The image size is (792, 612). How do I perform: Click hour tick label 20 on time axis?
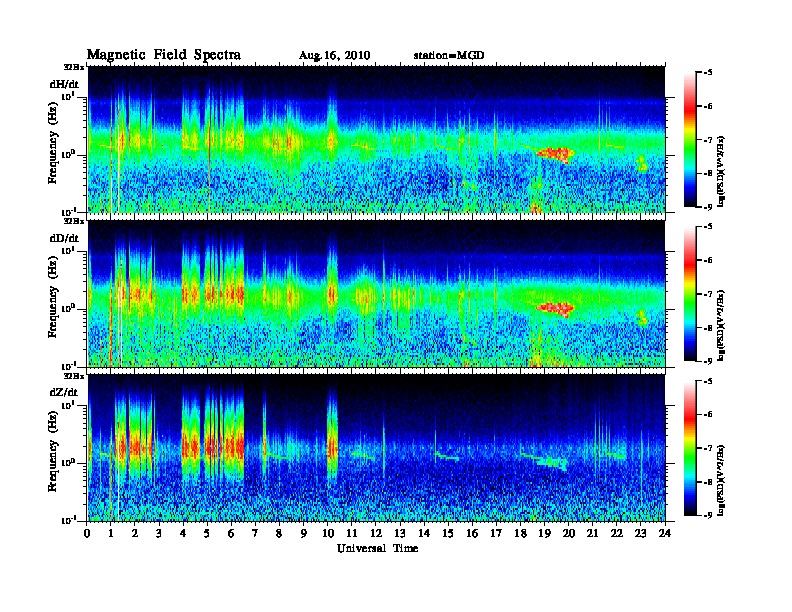568,534
